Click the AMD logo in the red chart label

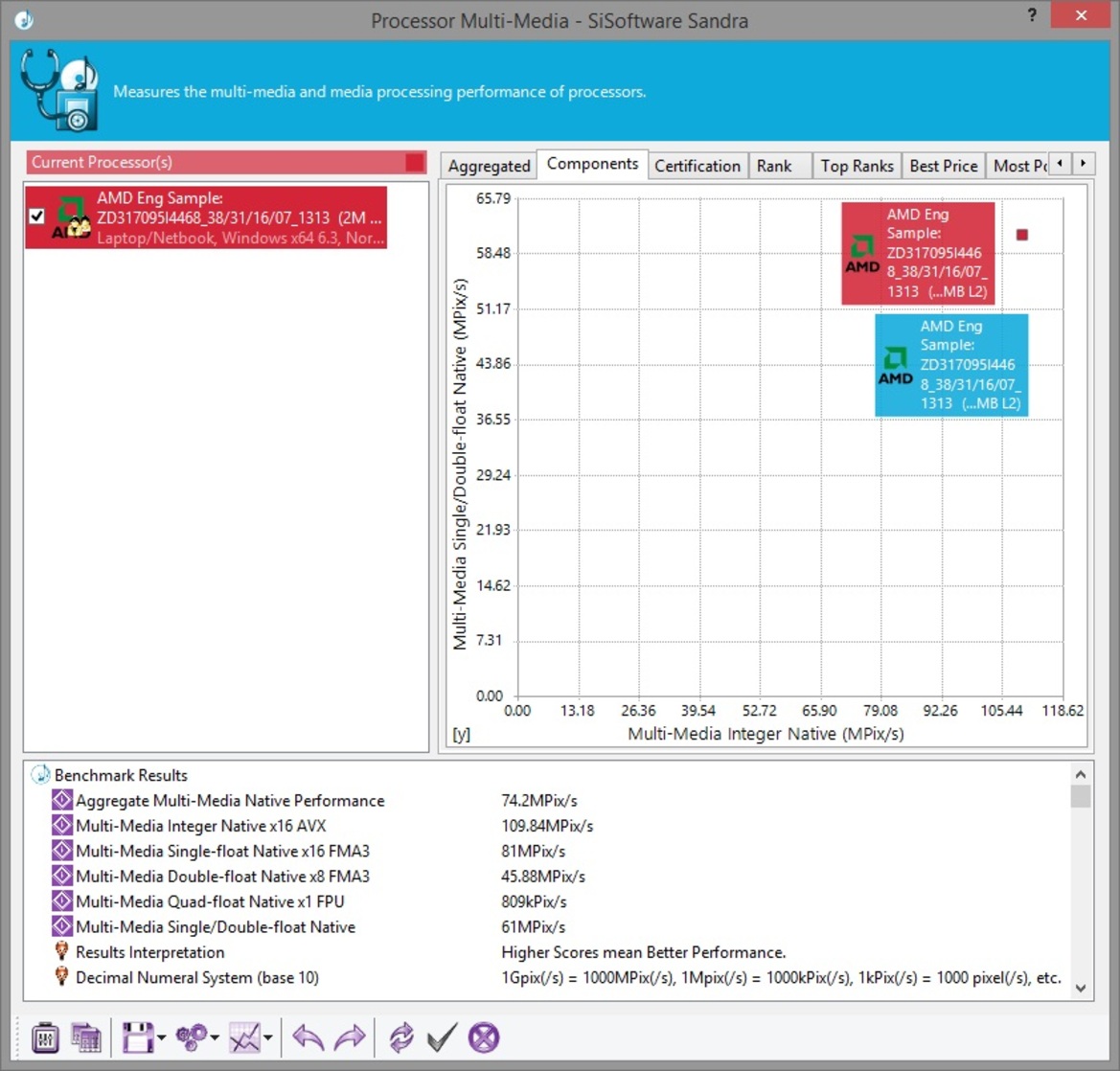[863, 254]
